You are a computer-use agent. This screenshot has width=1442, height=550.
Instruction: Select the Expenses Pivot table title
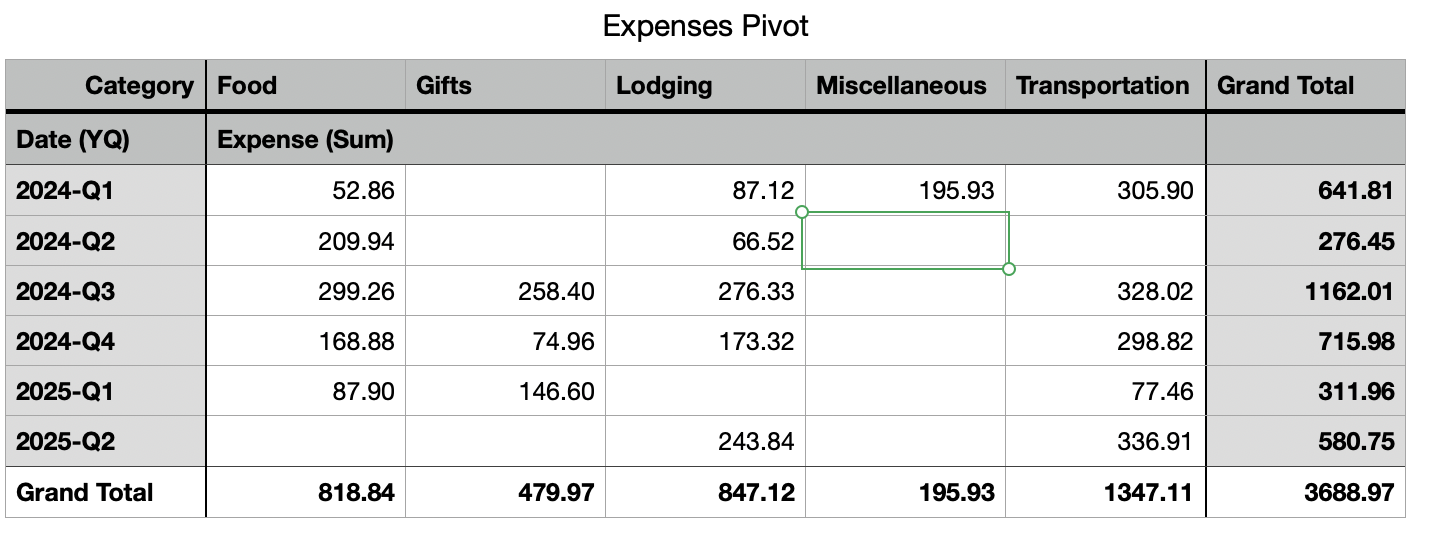(x=705, y=26)
